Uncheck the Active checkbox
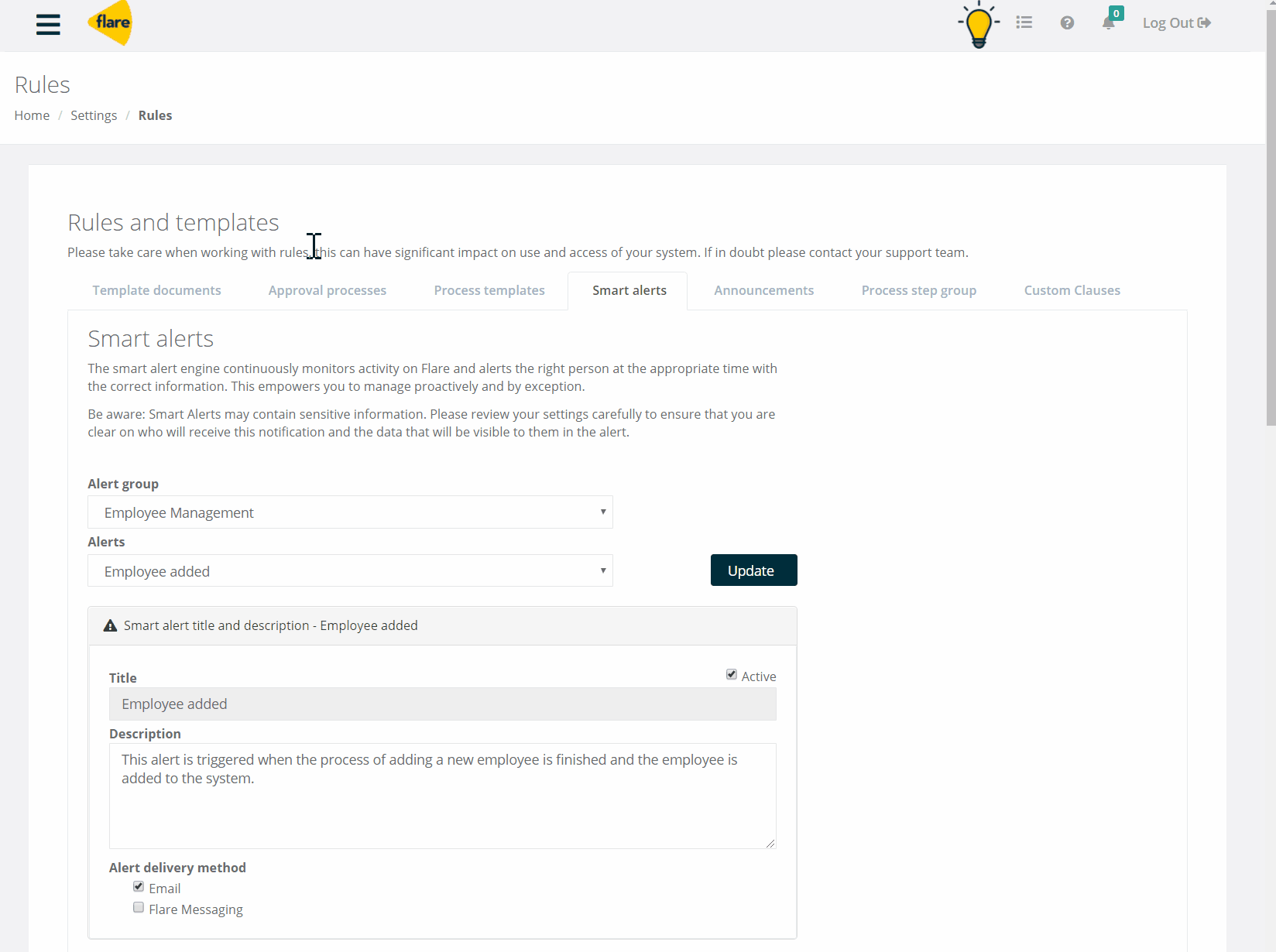1276x952 pixels. click(x=731, y=674)
